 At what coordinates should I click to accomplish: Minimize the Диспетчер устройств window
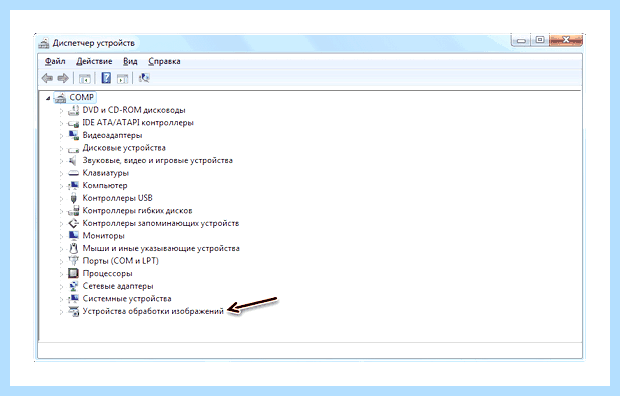(521, 40)
